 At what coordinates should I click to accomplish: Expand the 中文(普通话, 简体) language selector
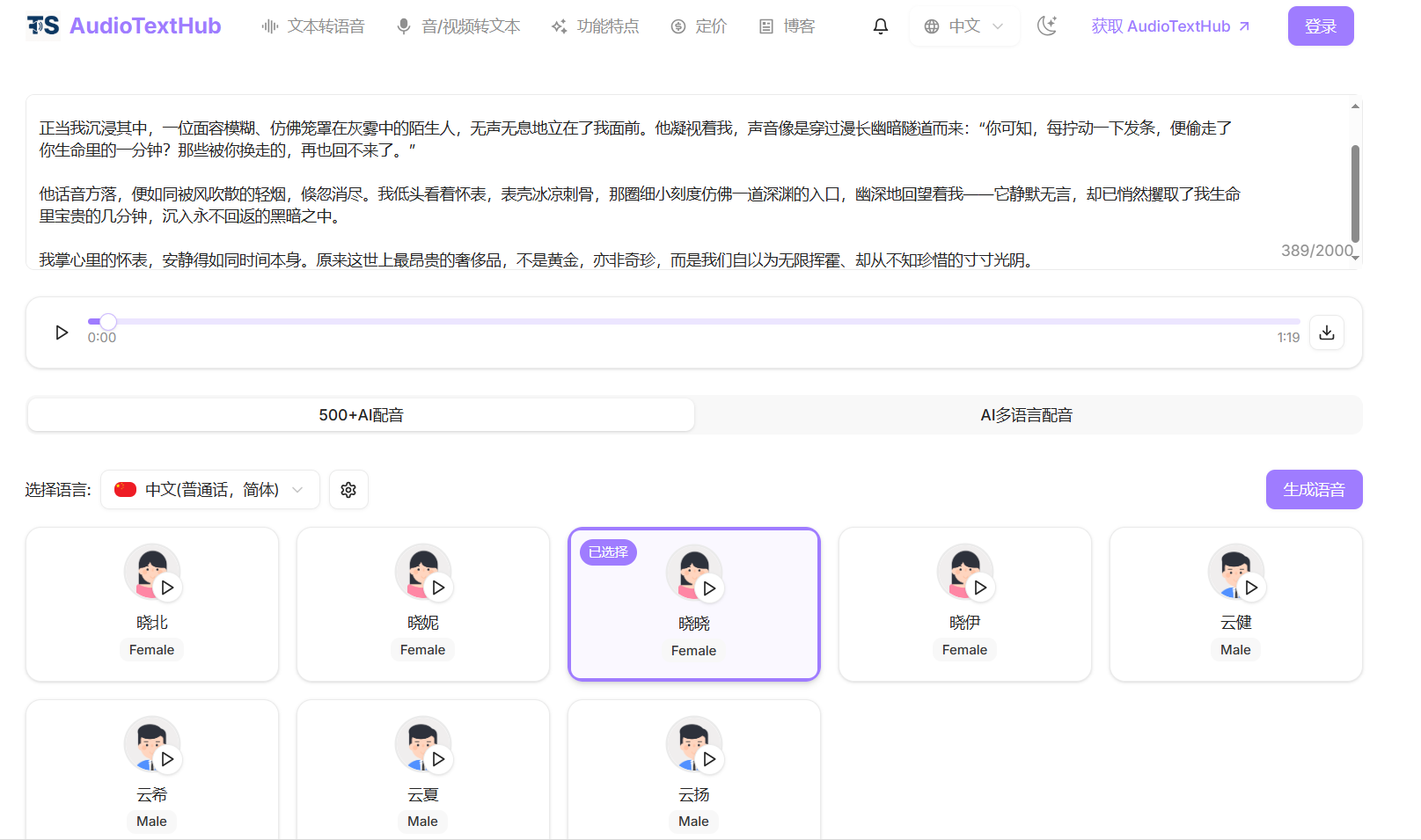[210, 490]
